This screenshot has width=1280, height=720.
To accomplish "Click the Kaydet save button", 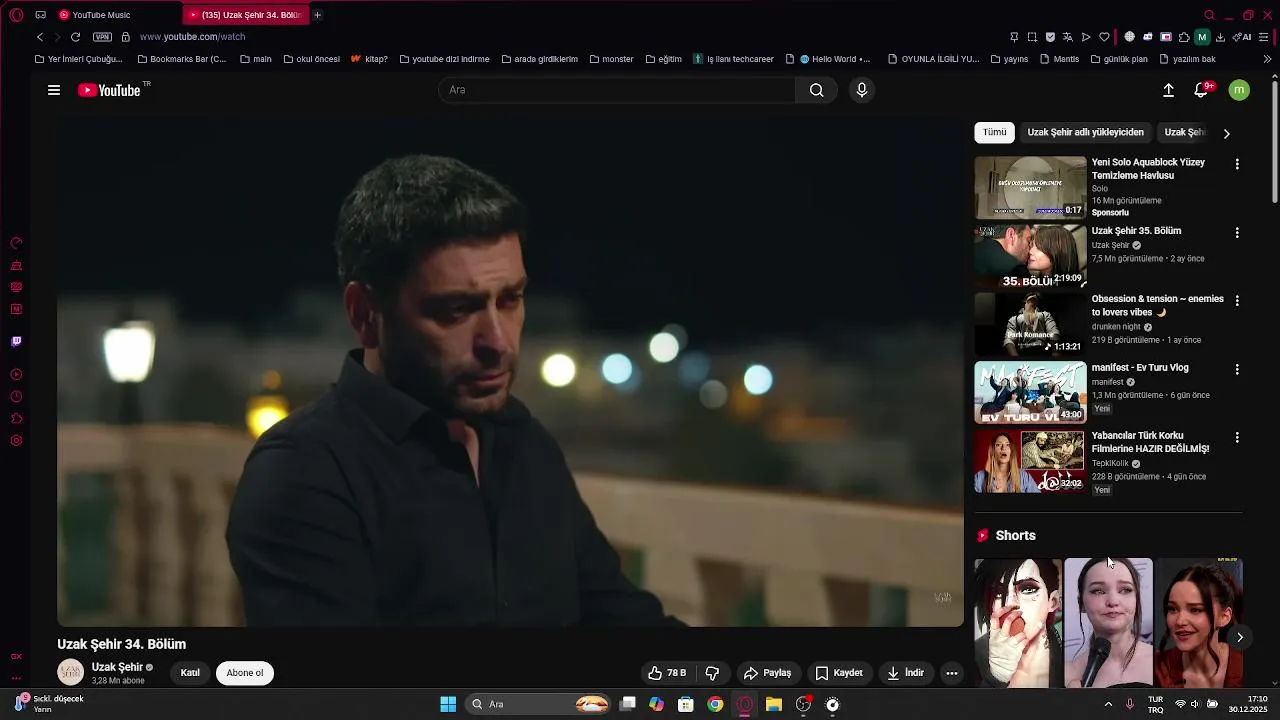I will pos(839,673).
